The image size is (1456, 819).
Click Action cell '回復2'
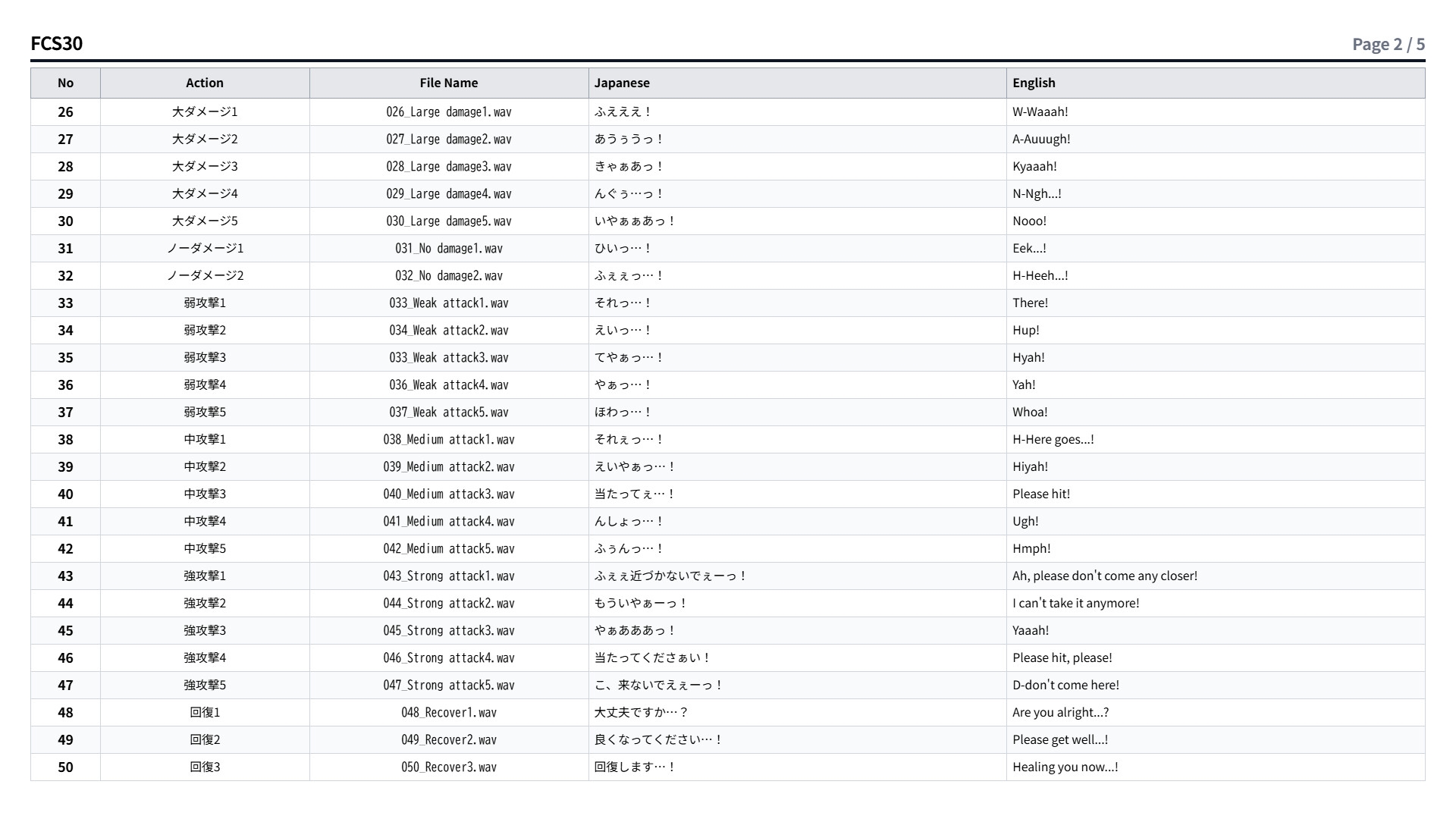pos(205,739)
